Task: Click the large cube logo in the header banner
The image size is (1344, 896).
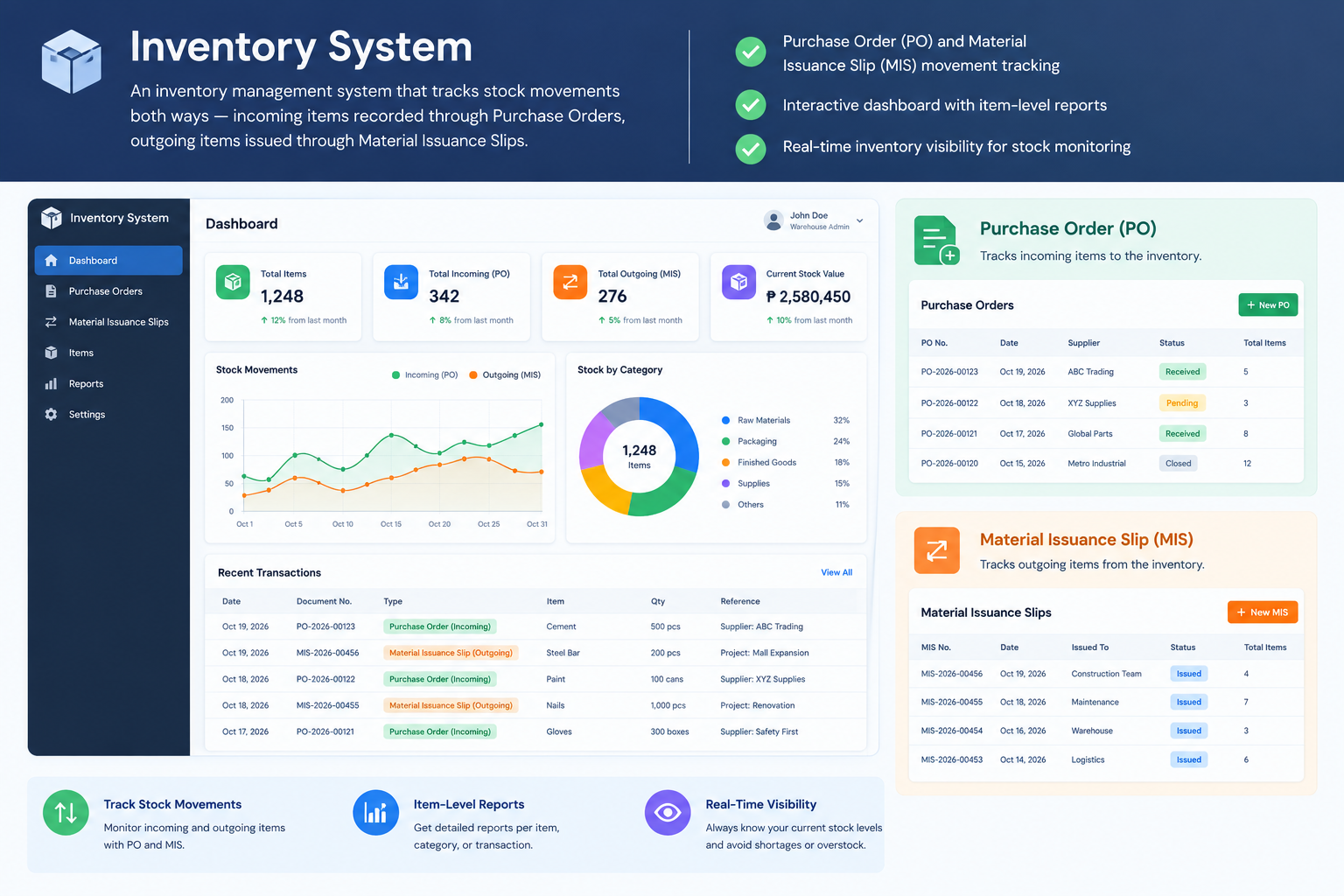Action: 72,61
